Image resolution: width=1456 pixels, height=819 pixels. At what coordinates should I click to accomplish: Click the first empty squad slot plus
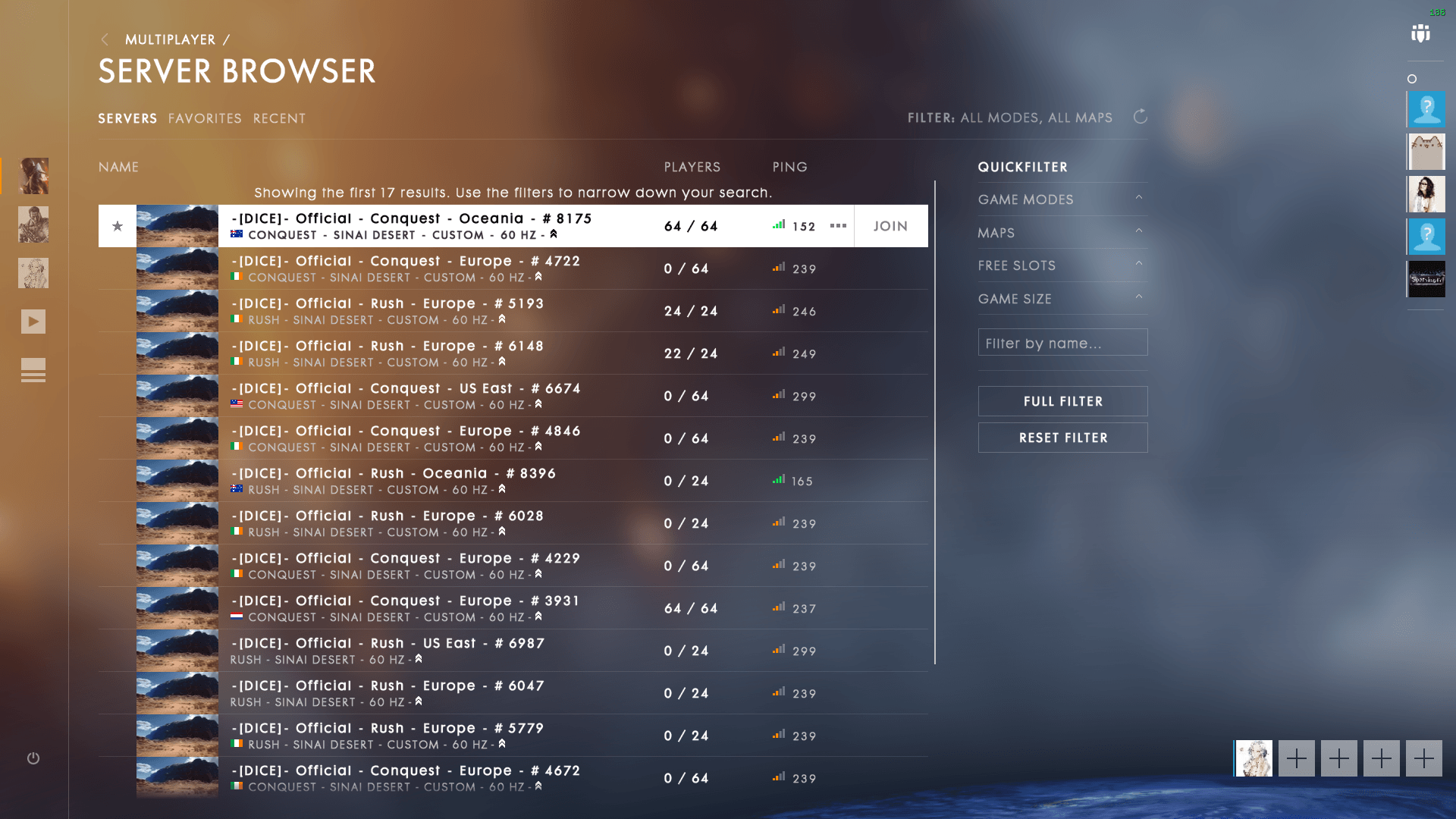point(1297,758)
